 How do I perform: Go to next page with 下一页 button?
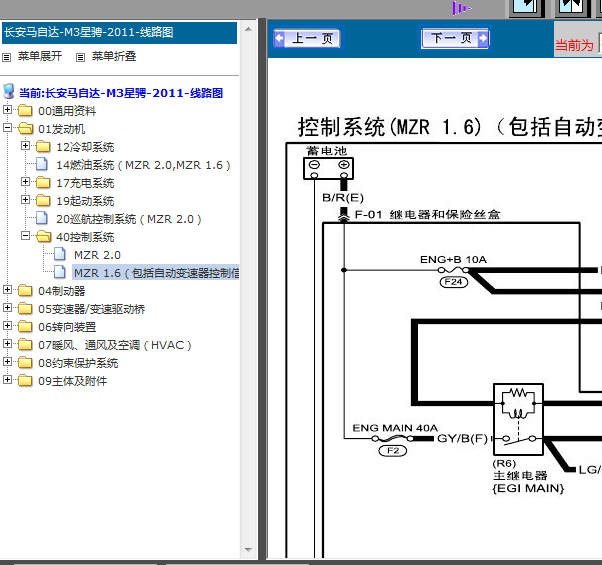click(x=455, y=38)
